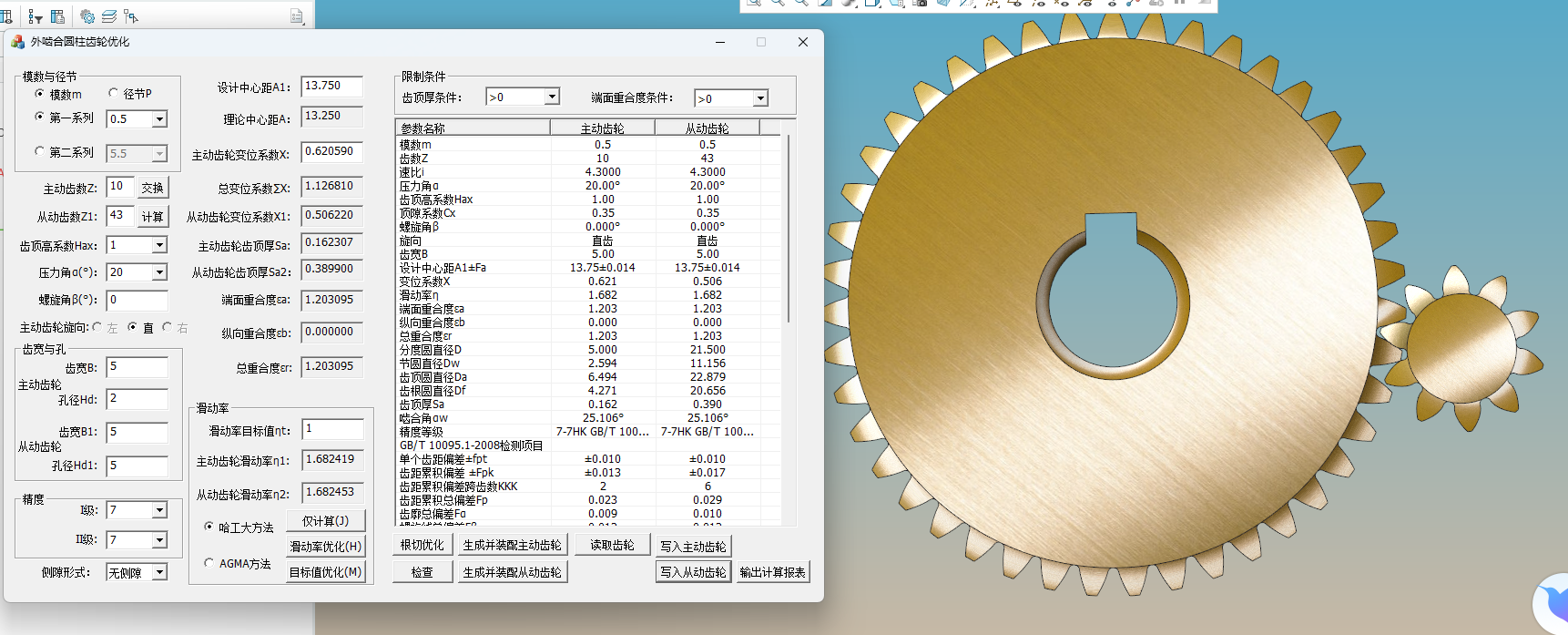Image resolution: width=1568 pixels, height=635 pixels.
Task: Click 生成并装配主动齿轮 button
Action: coord(513,545)
